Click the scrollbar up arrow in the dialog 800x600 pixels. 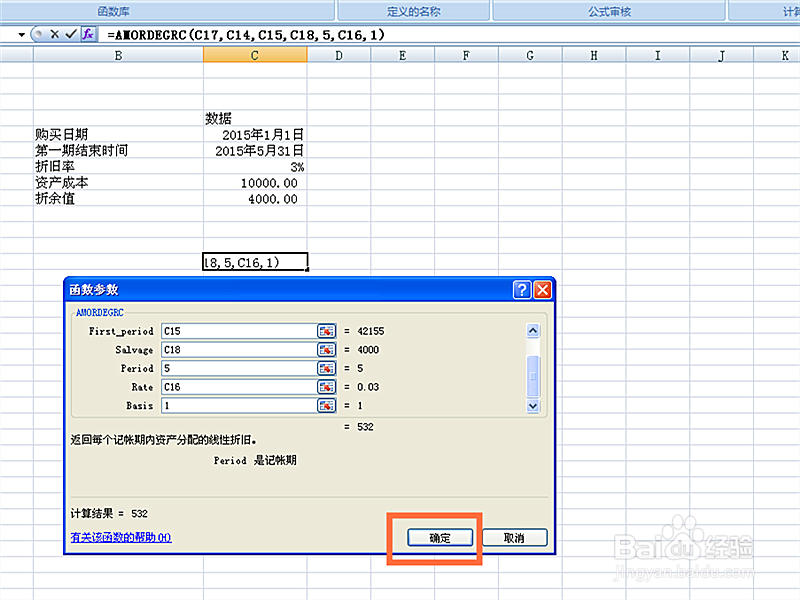[532, 329]
